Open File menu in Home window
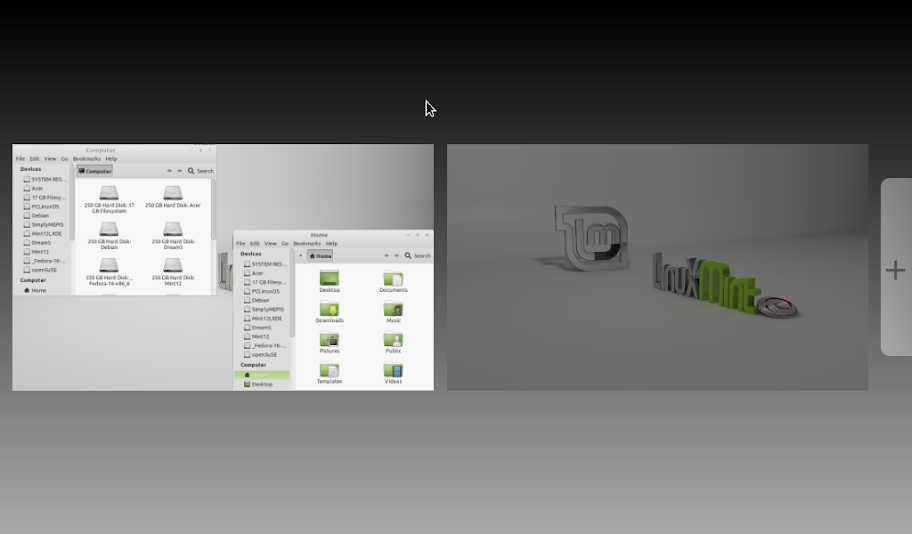This screenshot has width=912, height=534. (x=240, y=243)
